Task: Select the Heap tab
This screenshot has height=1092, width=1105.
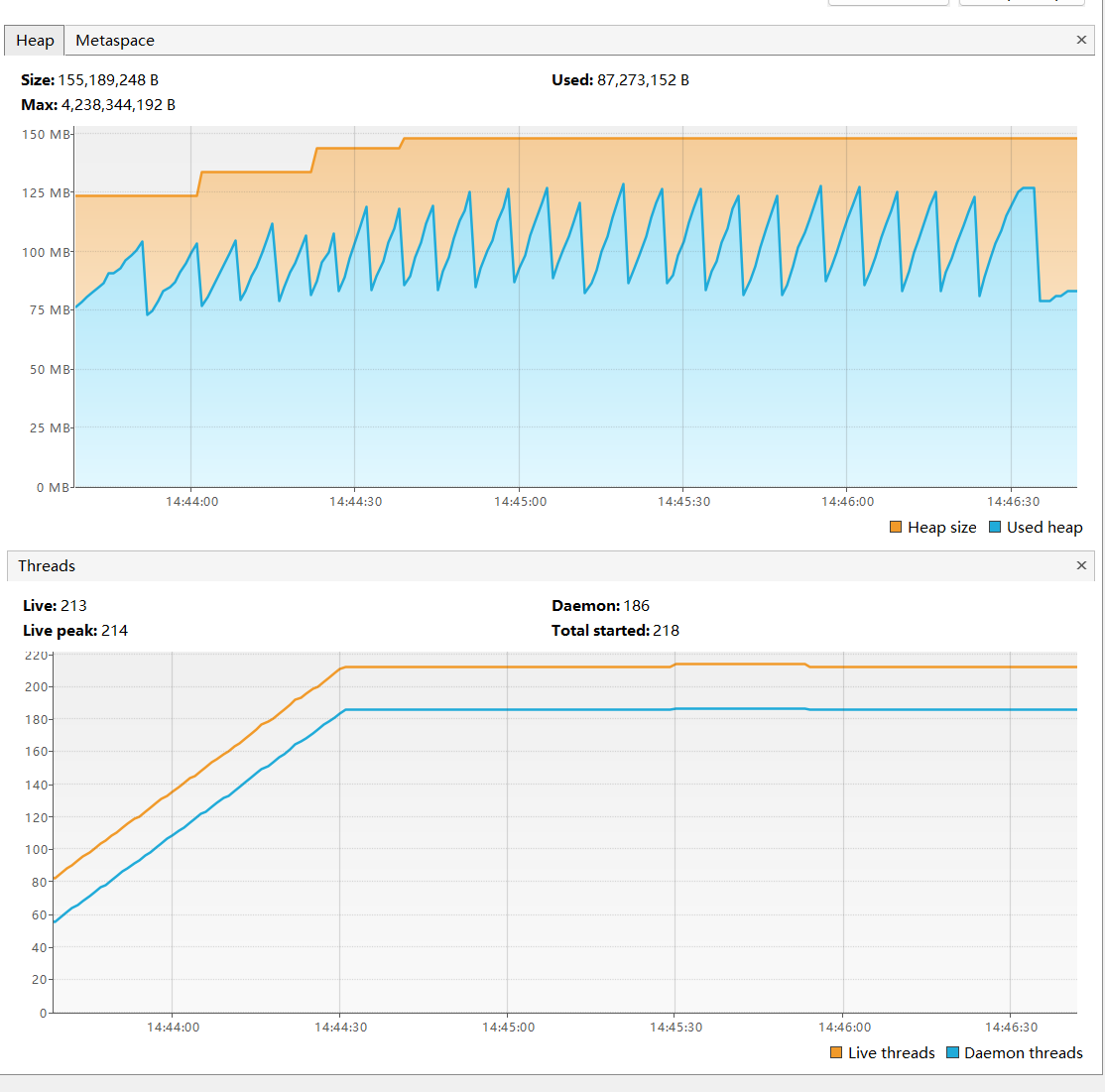Action: click(x=35, y=41)
